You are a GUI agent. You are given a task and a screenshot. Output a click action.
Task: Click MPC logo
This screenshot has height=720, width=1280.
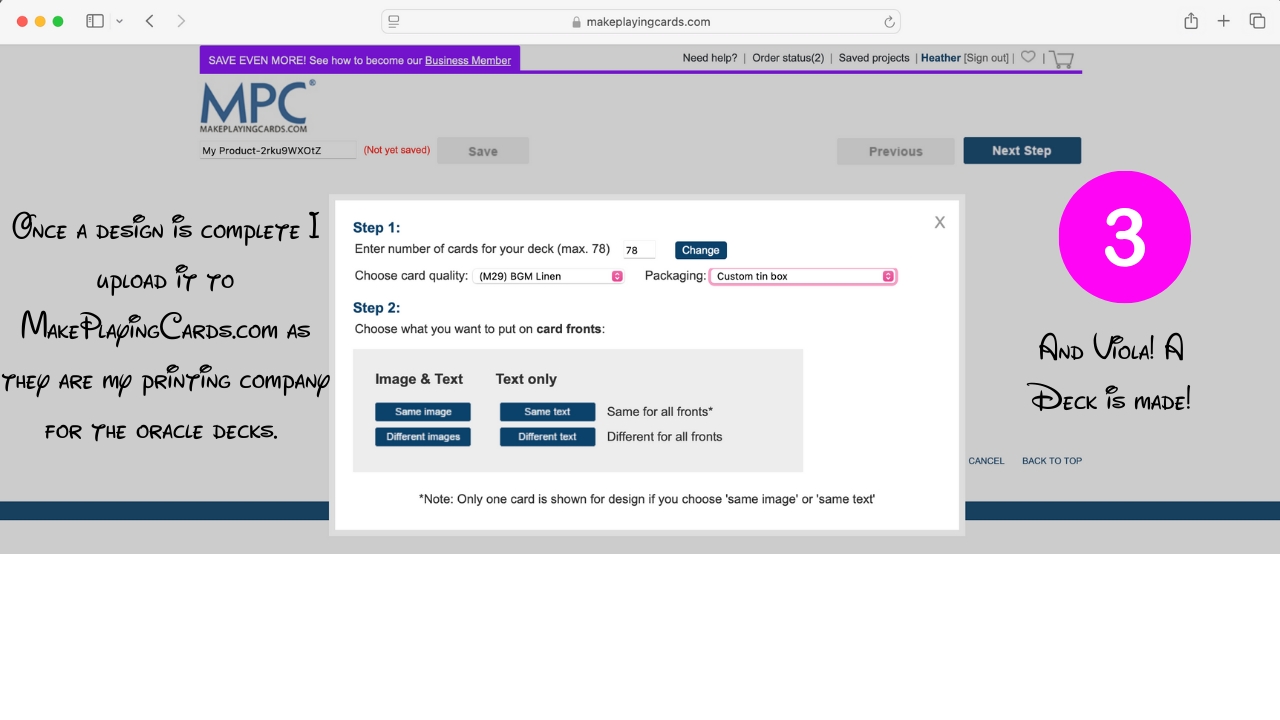258,106
